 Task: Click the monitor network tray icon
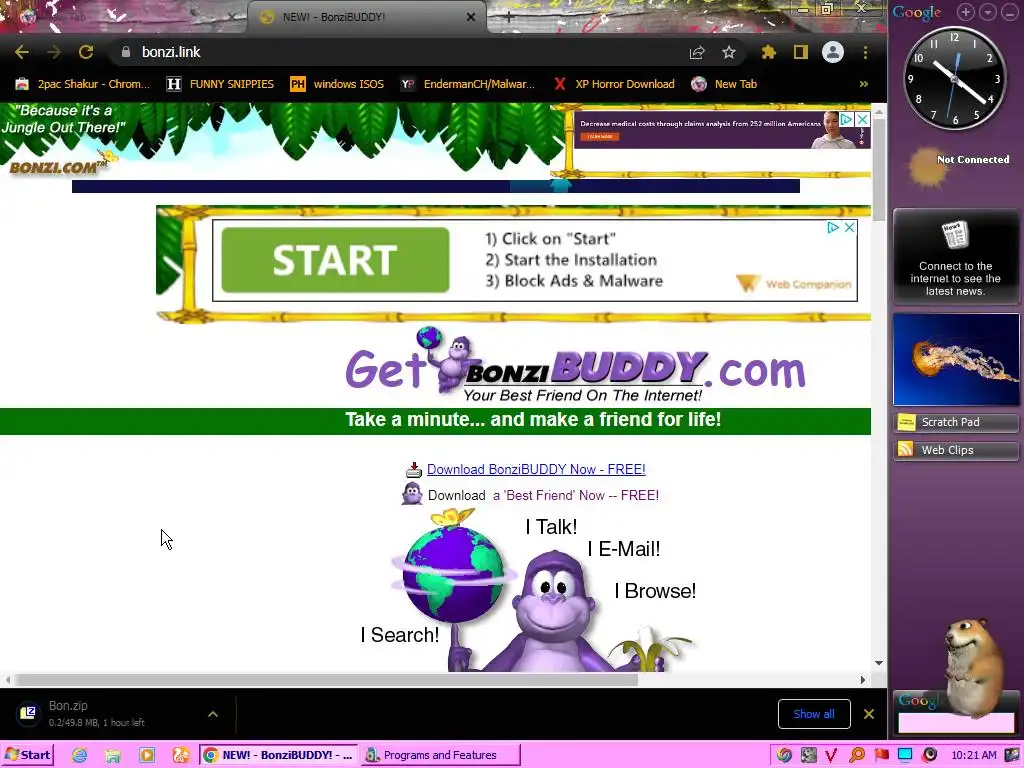(905, 755)
